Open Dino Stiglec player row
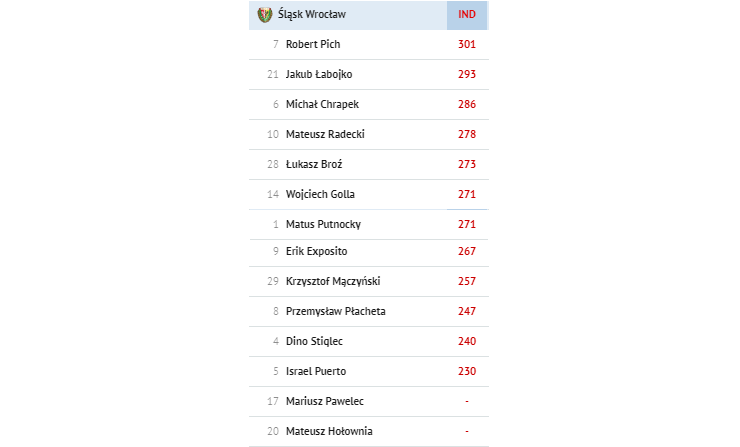 (369, 341)
